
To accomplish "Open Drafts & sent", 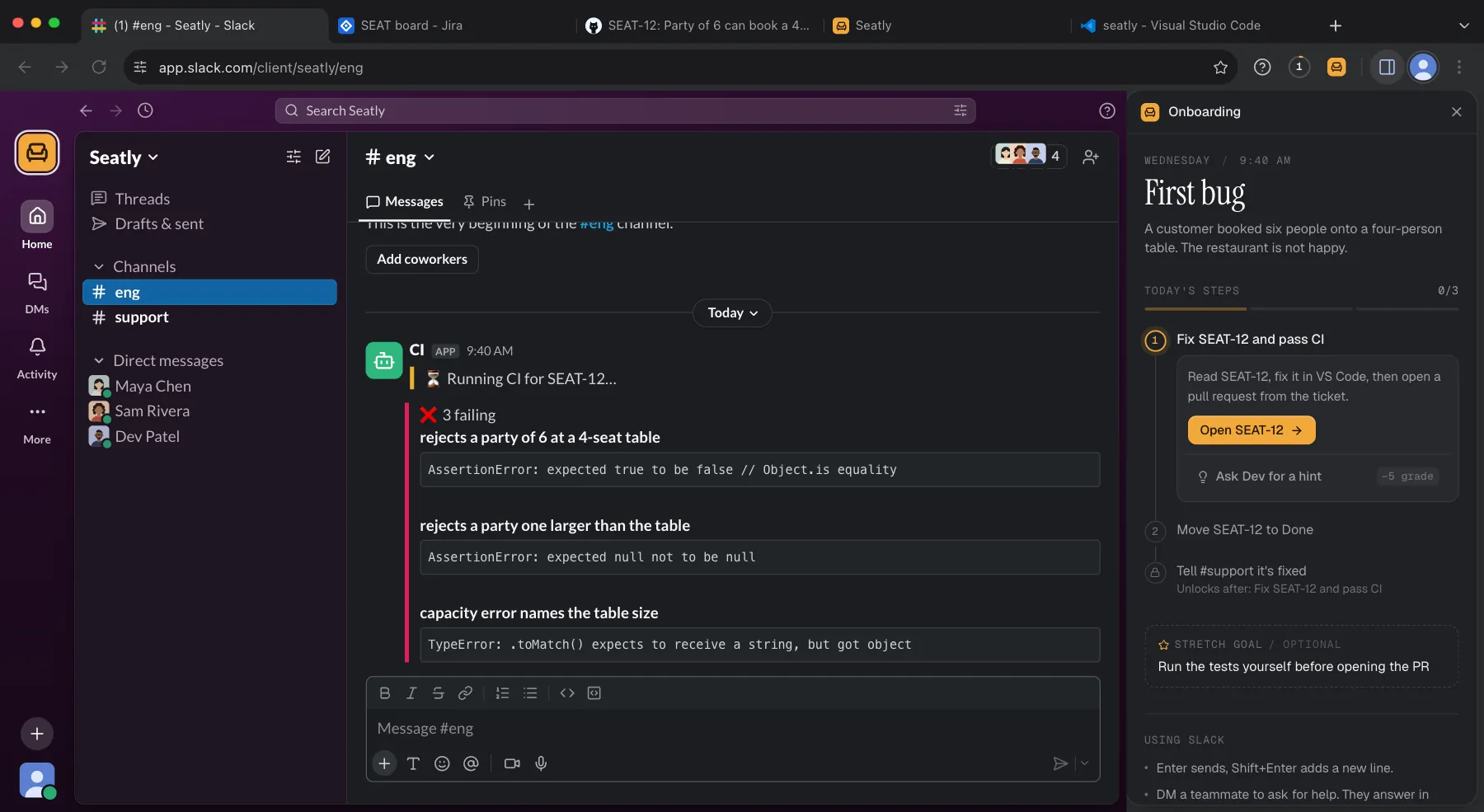I will tap(209, 224).
